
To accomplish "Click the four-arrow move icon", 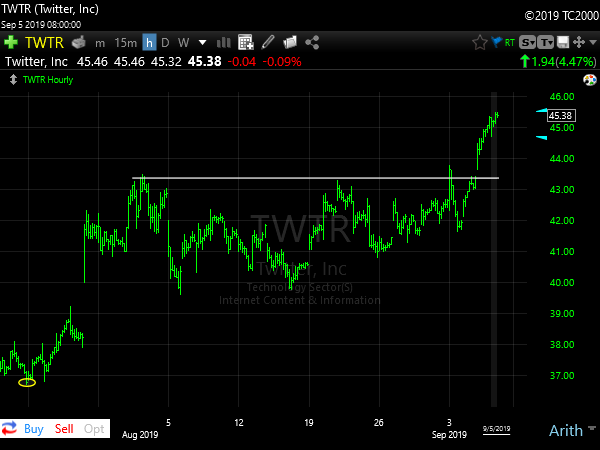I will (579, 42).
